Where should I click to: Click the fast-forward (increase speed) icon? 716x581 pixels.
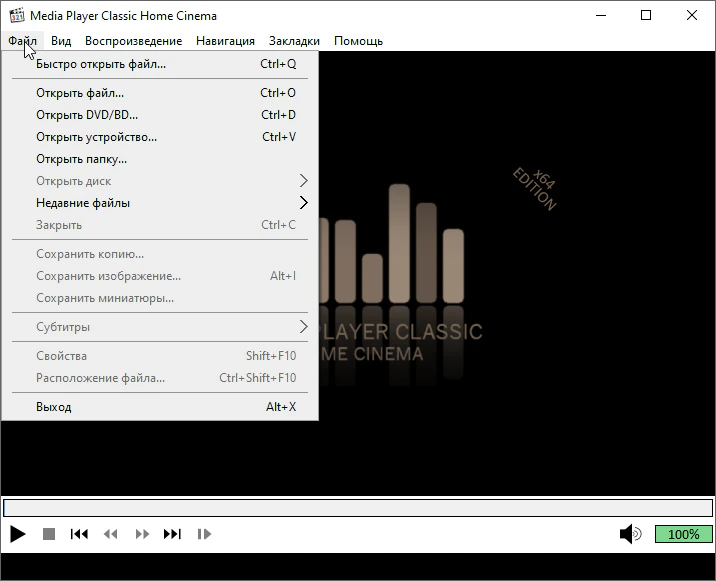[x=142, y=534]
